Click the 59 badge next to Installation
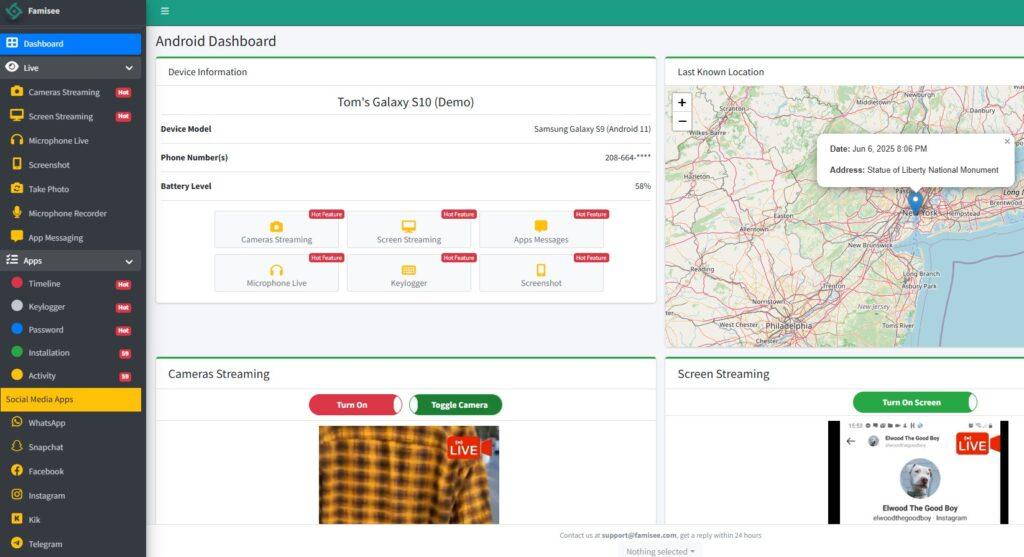The height and width of the screenshot is (557, 1024). (125, 353)
